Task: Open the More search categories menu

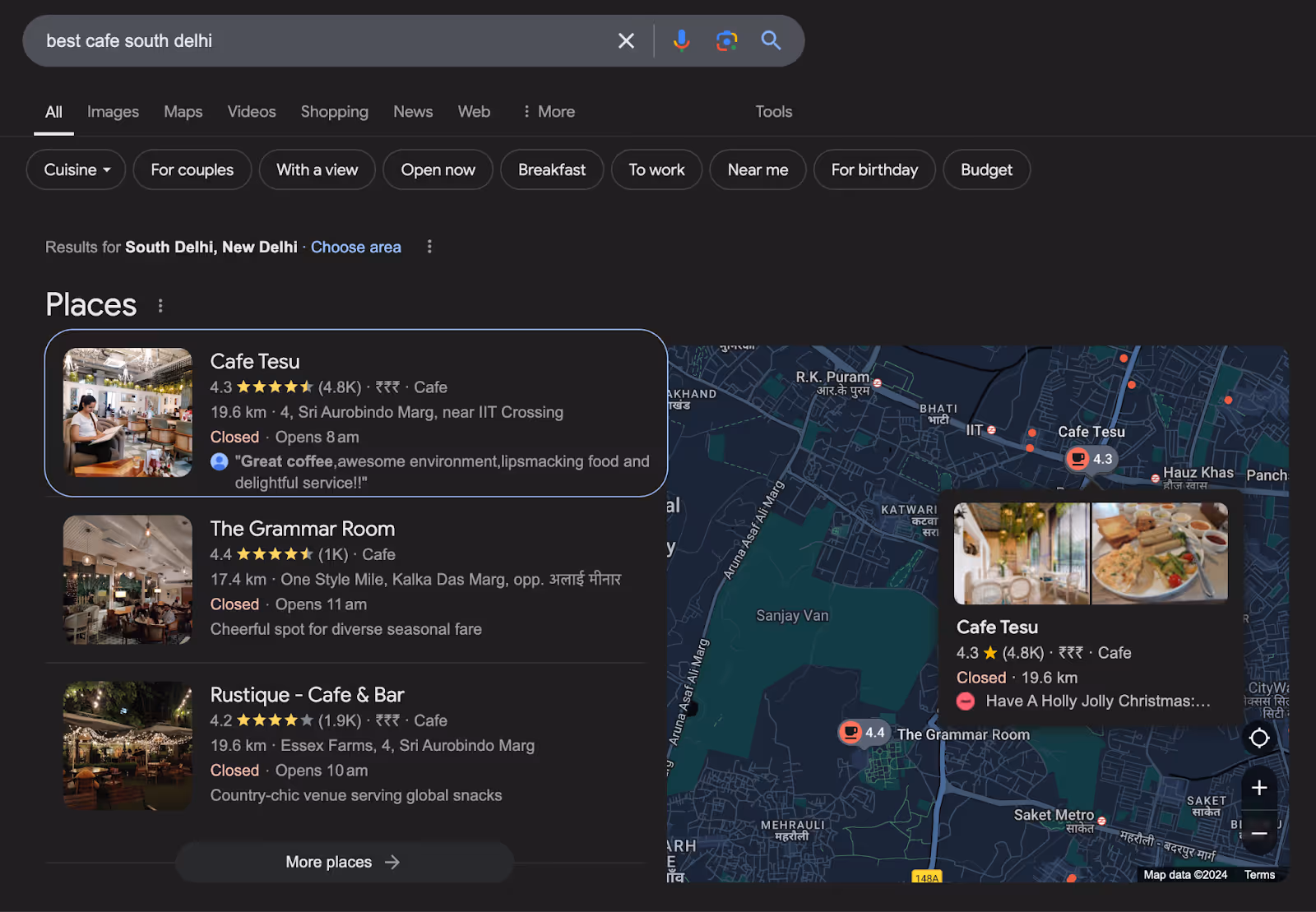Action: coord(549,112)
